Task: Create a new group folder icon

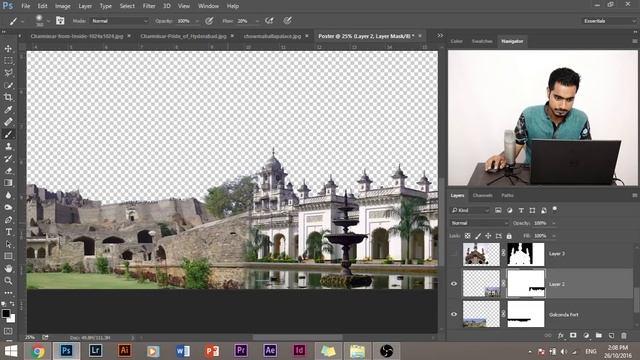Action: 598,336
